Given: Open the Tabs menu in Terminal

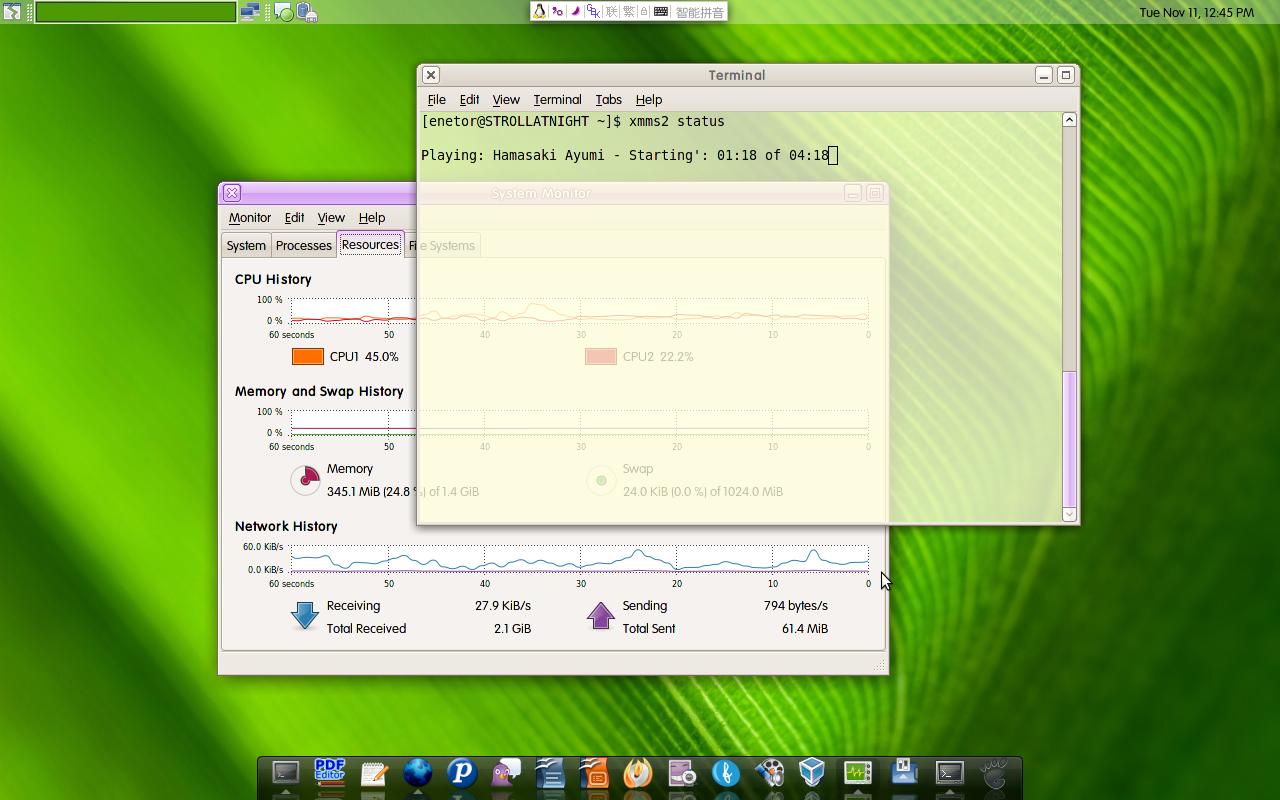Looking at the screenshot, I should click(608, 100).
